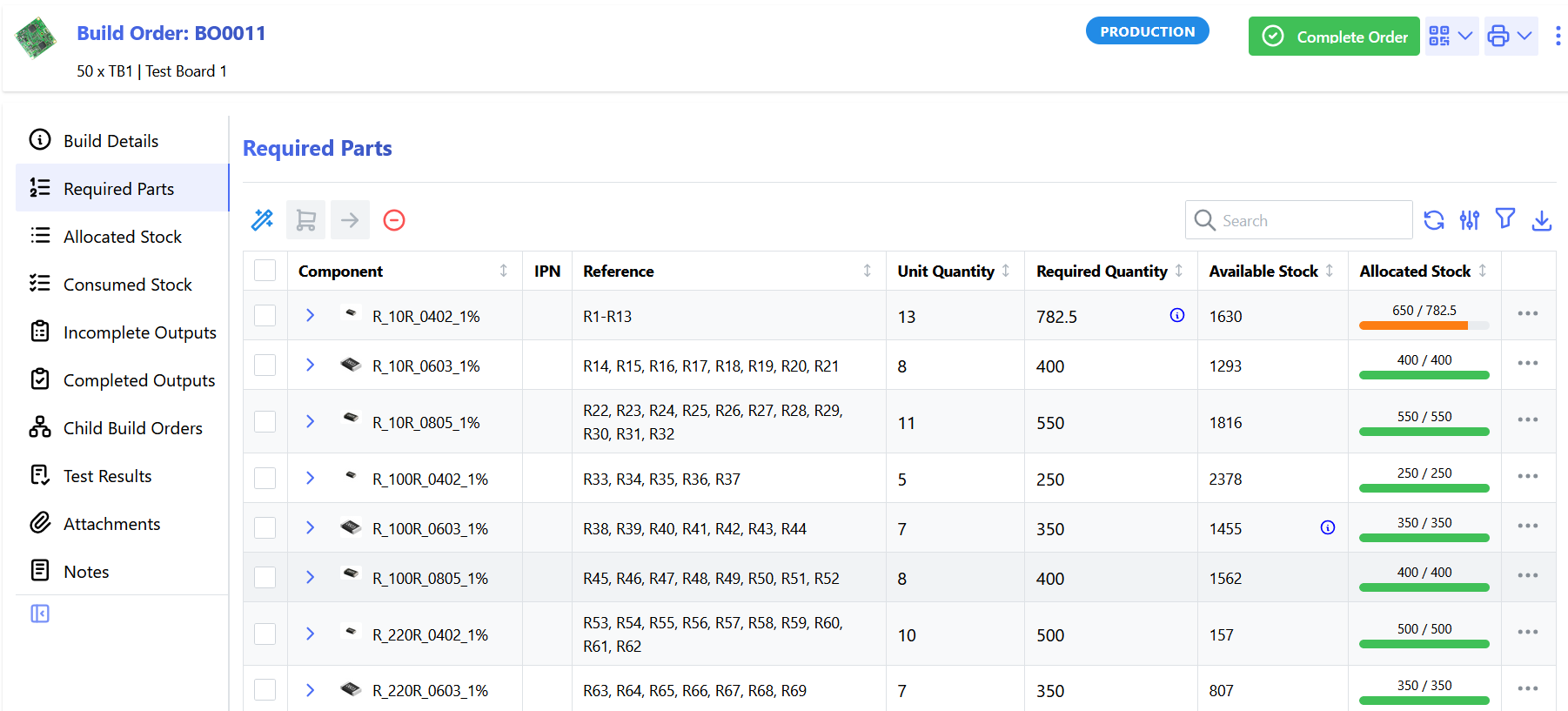The width and height of the screenshot is (1568, 711).
Task: Collapse the sidebar navigation panel
Action: pos(40,614)
